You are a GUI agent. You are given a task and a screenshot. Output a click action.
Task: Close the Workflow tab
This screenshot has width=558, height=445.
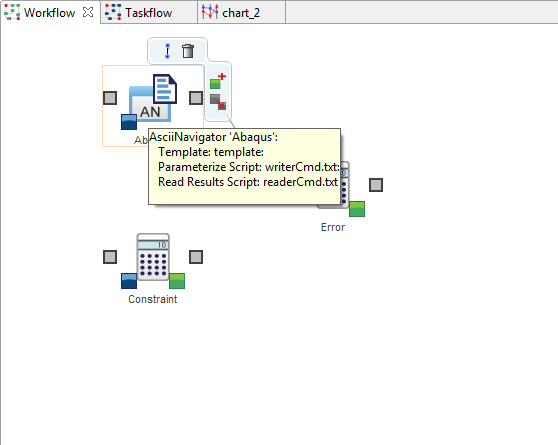[x=88, y=12]
